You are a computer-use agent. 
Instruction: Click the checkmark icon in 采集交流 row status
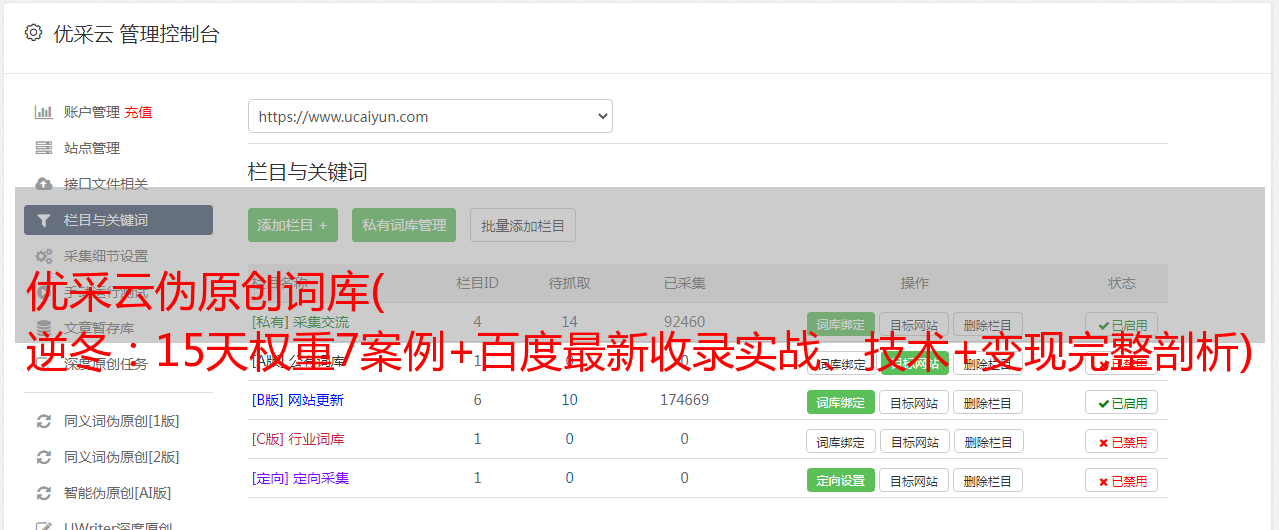click(x=1103, y=325)
